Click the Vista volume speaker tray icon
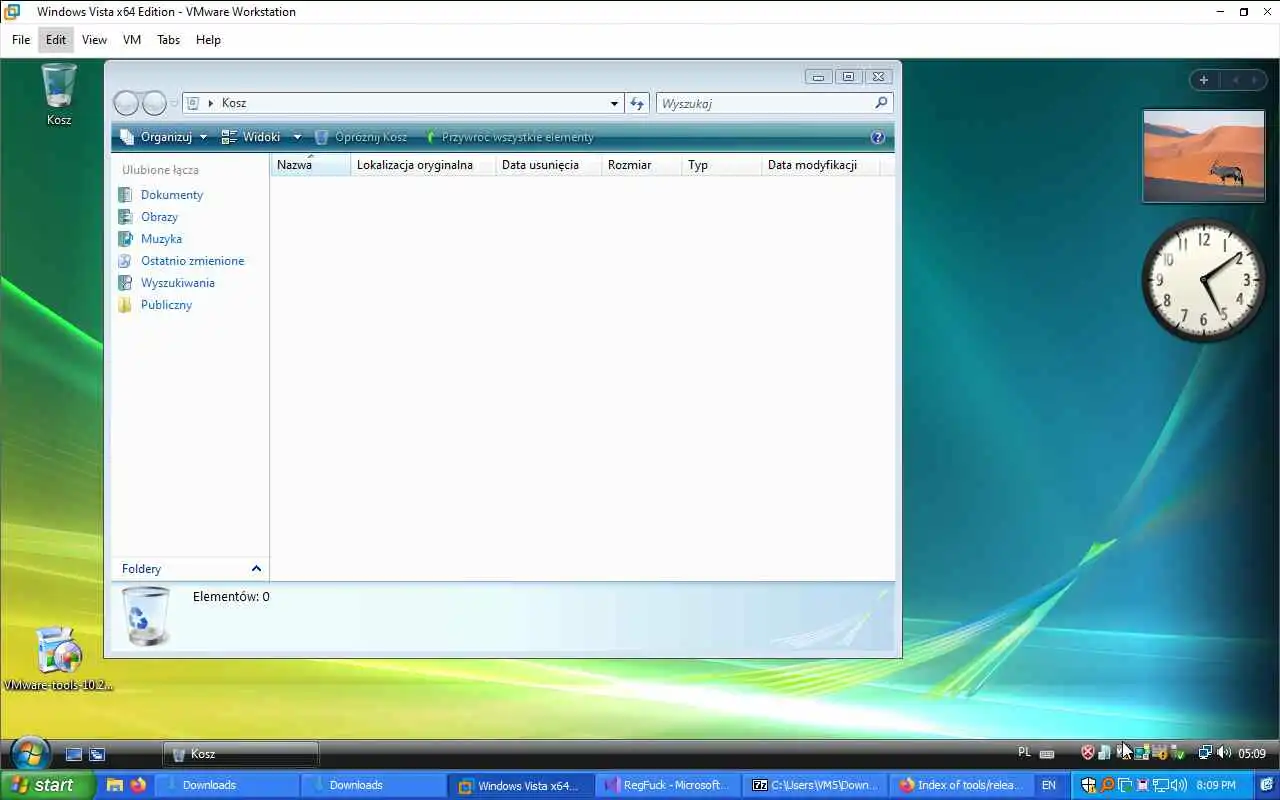Image resolution: width=1280 pixels, height=800 pixels. (1223, 753)
